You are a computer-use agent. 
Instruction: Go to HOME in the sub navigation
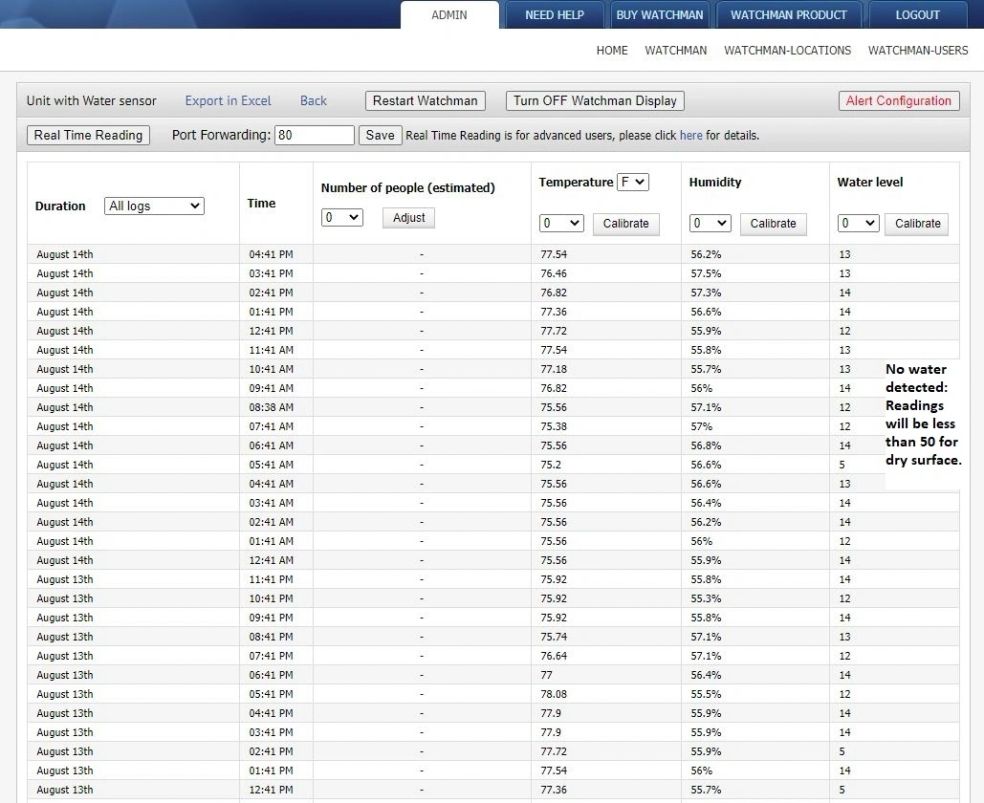[612, 50]
